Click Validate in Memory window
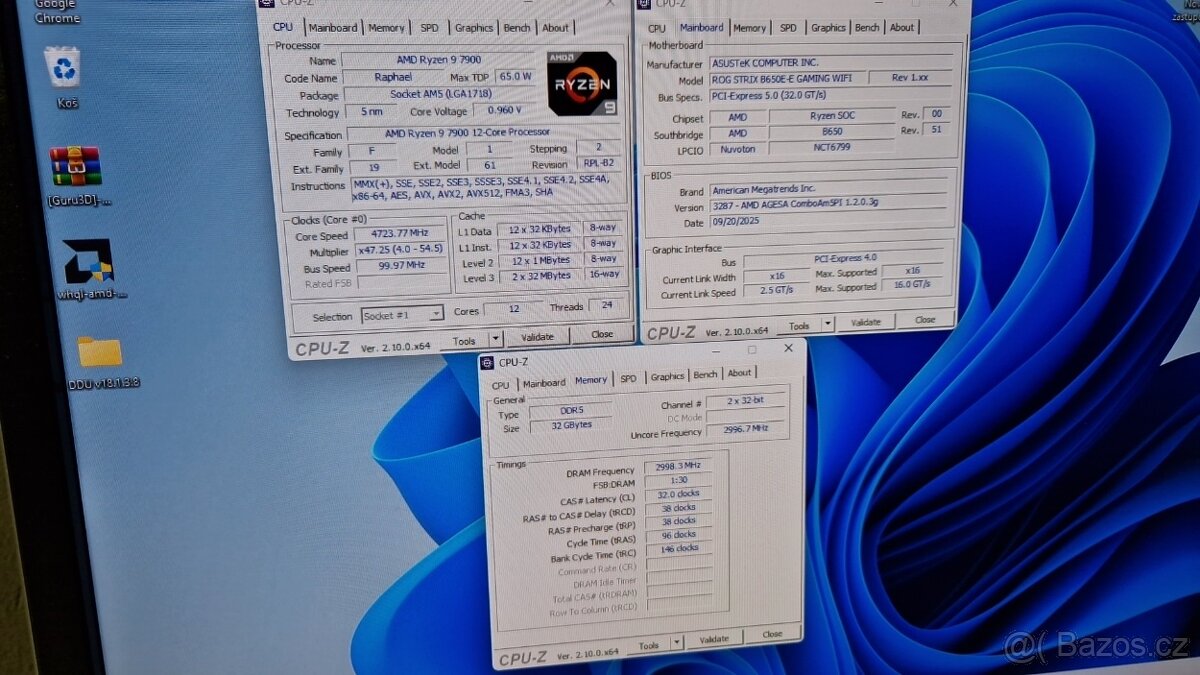Image resolution: width=1200 pixels, height=675 pixels. [x=714, y=639]
